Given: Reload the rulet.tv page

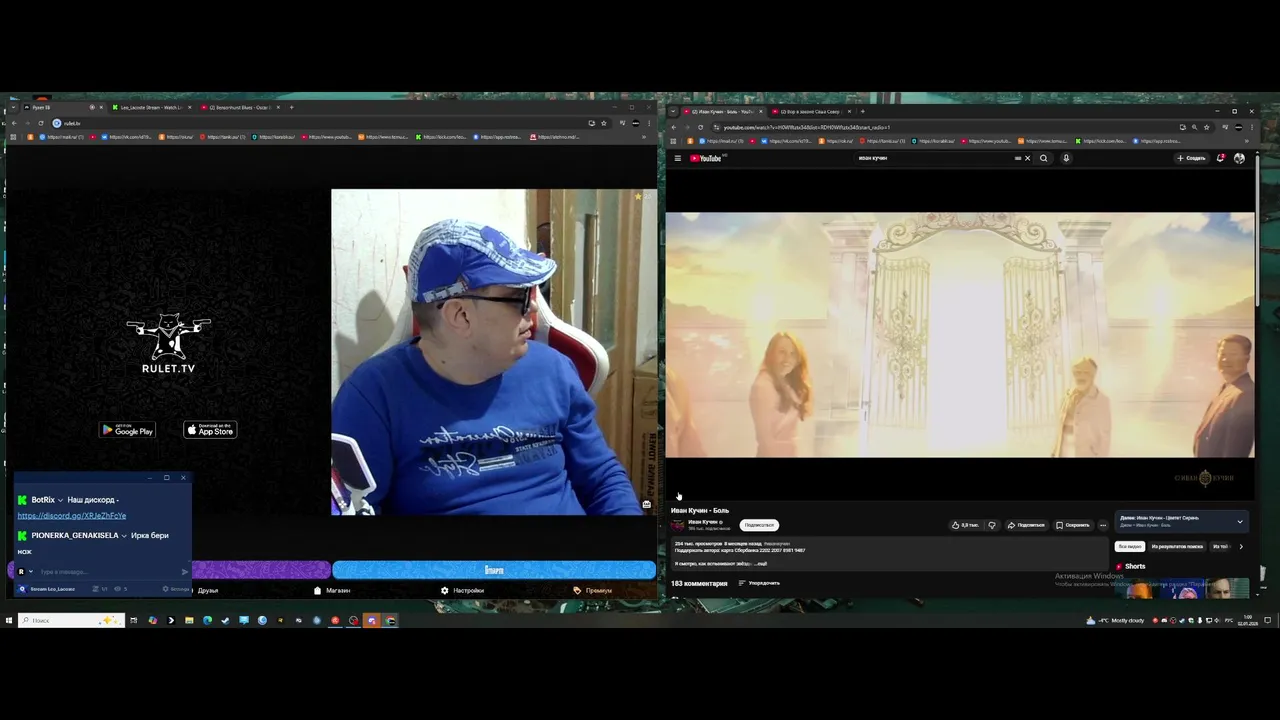Looking at the screenshot, I should coord(41,123).
